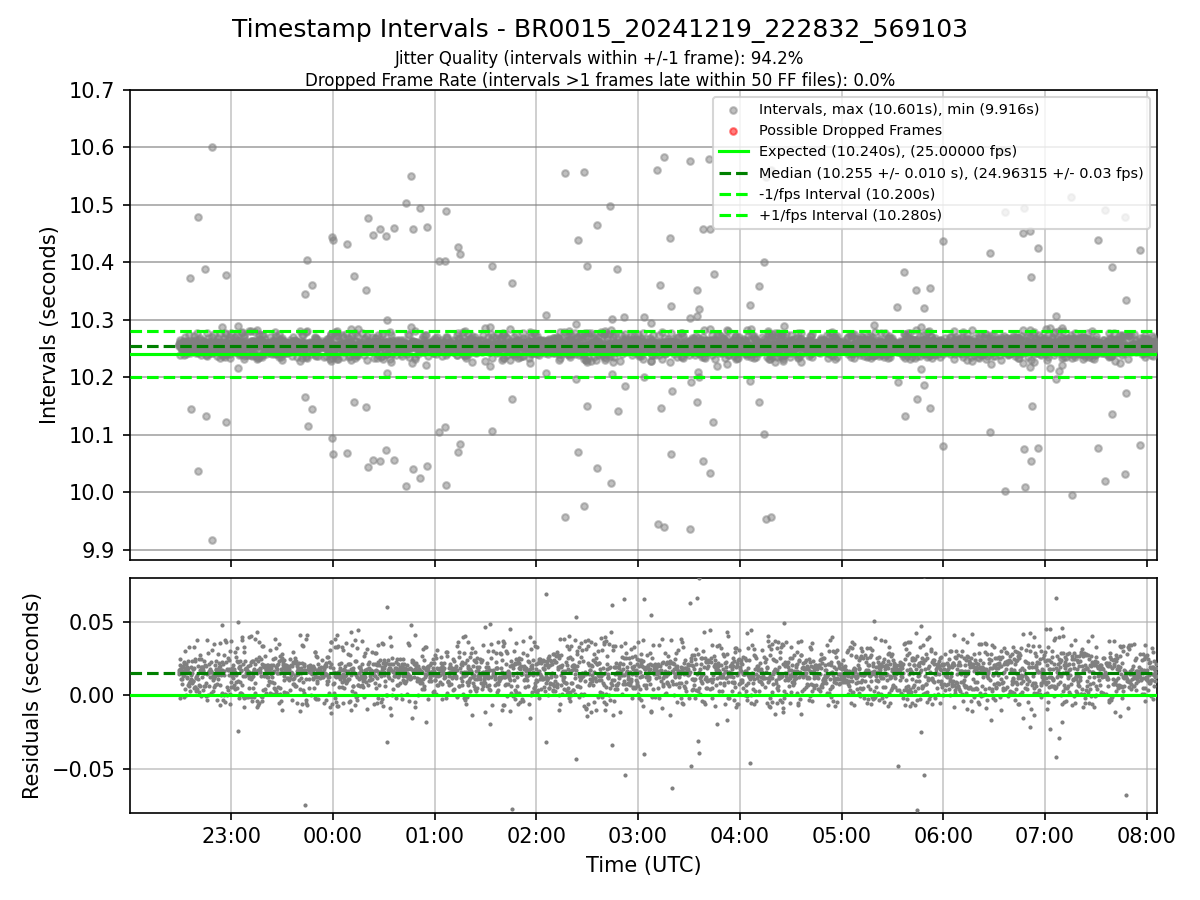Click the maximum interval data point at 10.6 seconds
This screenshot has width=1200, height=900.
pos(212,147)
